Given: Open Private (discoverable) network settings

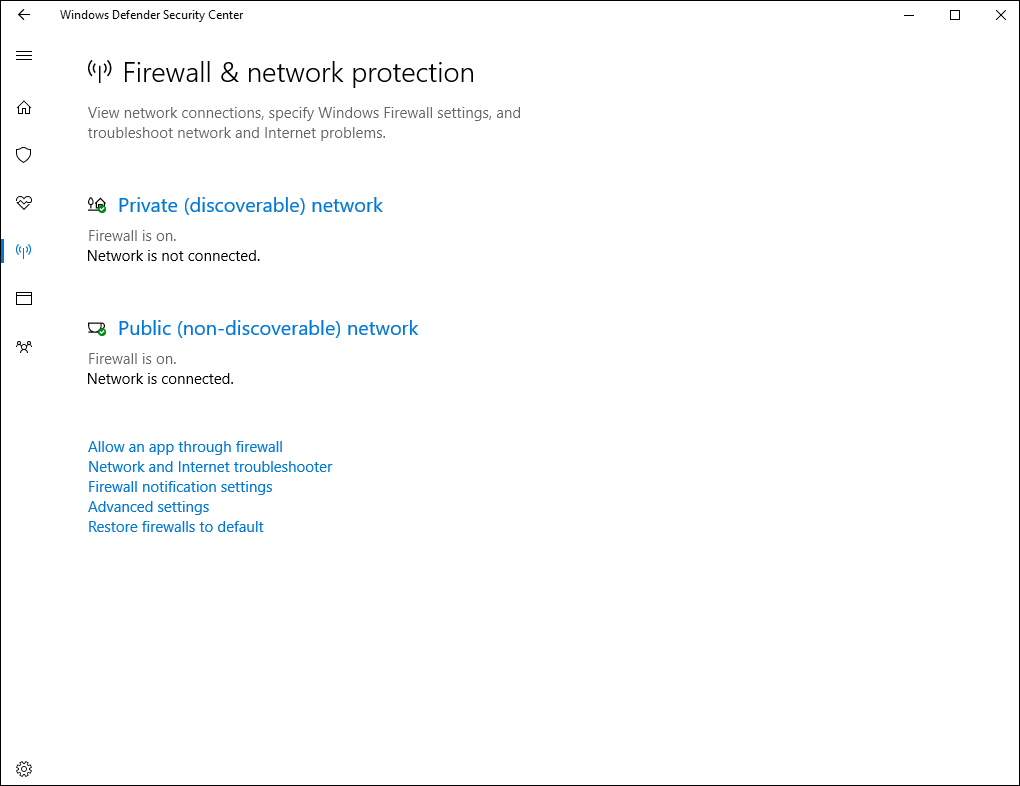Looking at the screenshot, I should (x=250, y=205).
